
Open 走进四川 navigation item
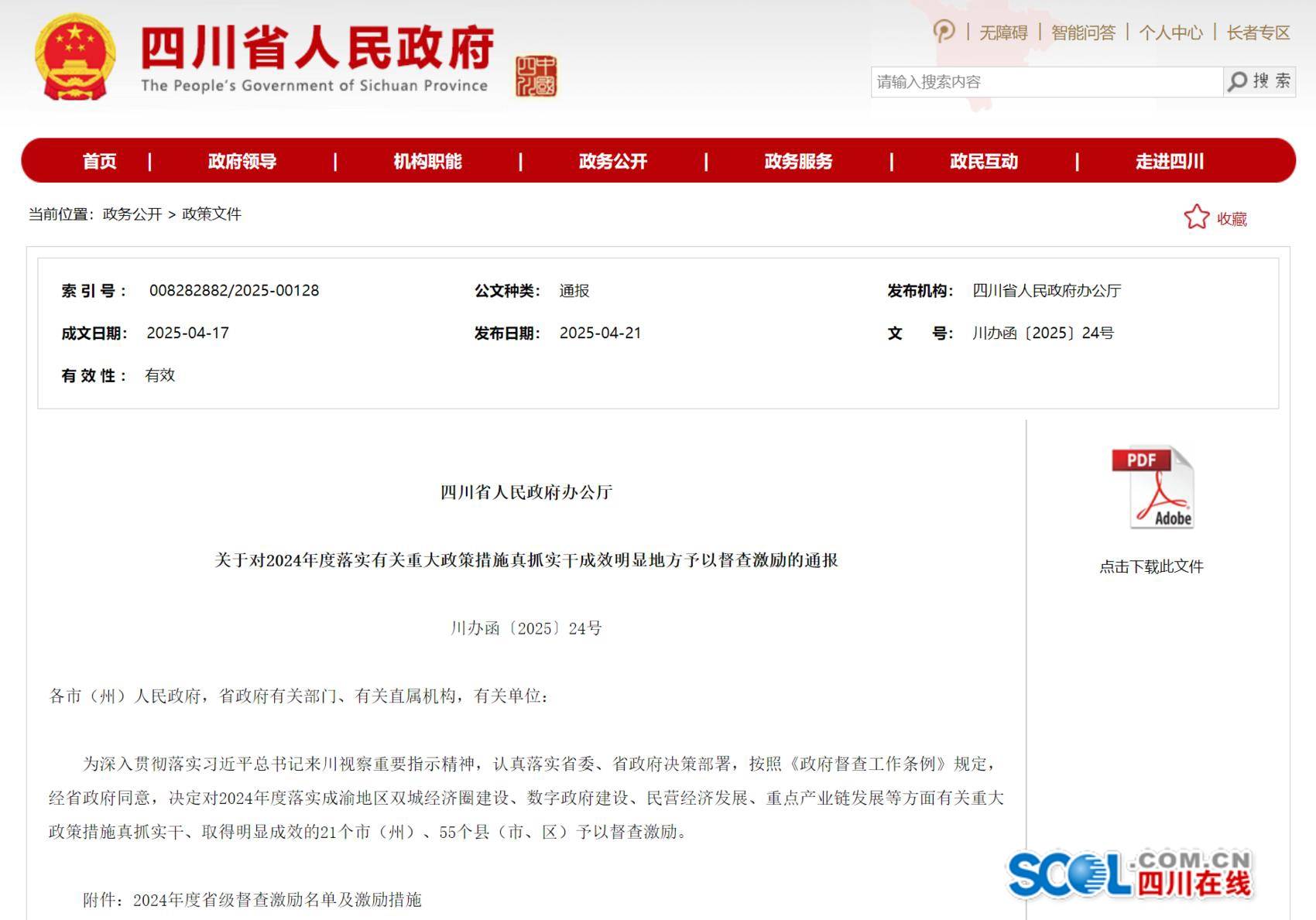point(1169,161)
